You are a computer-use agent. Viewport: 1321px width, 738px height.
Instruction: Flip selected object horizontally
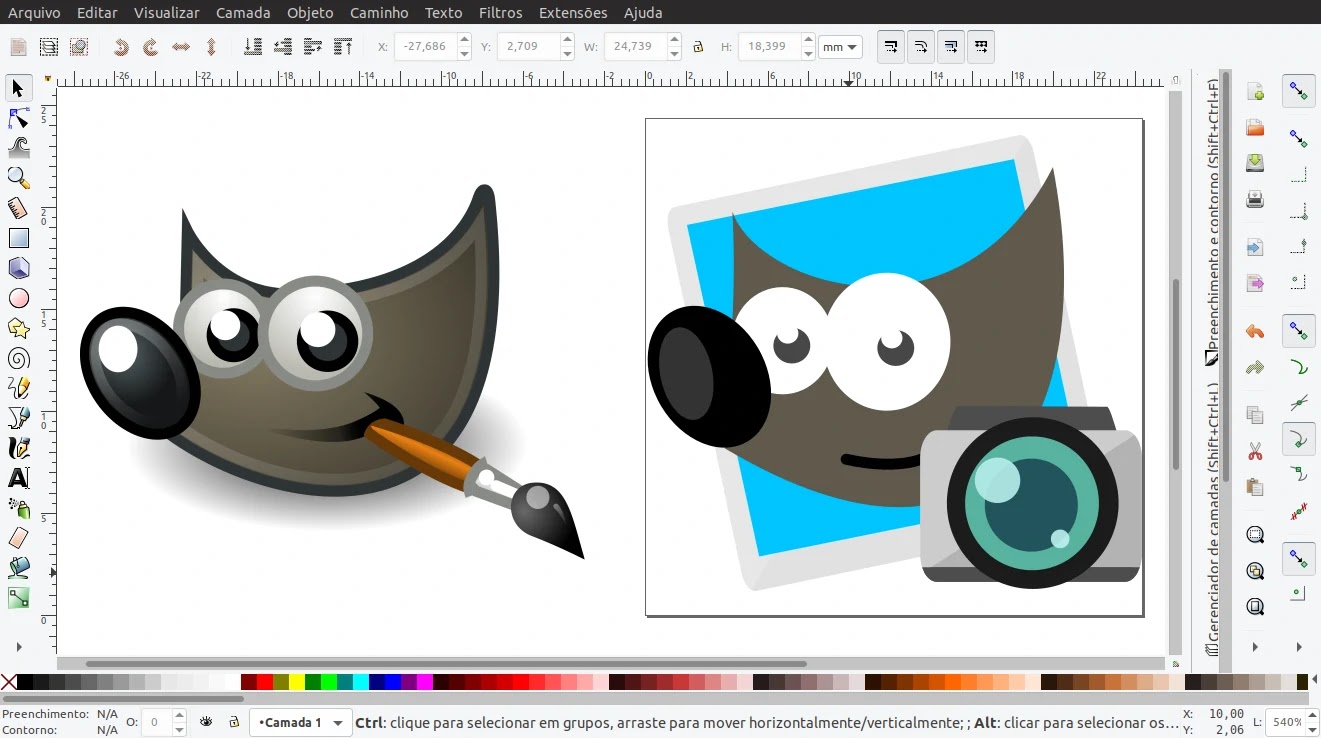click(x=181, y=47)
